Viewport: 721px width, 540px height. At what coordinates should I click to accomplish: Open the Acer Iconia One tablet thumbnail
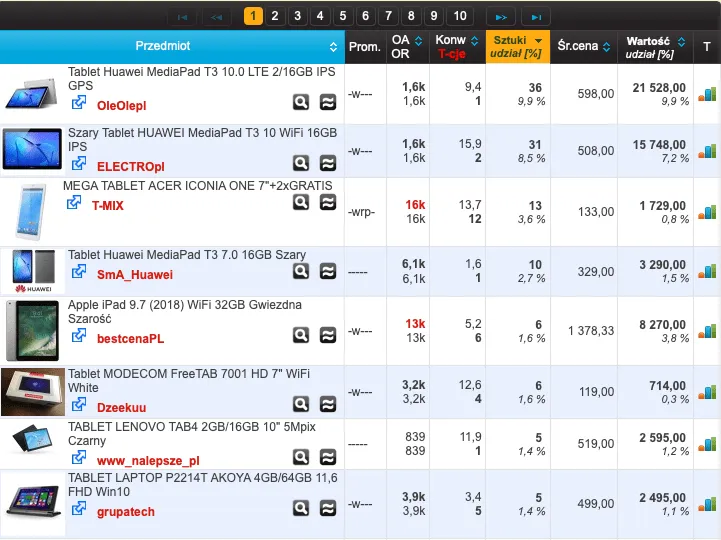coord(31,212)
